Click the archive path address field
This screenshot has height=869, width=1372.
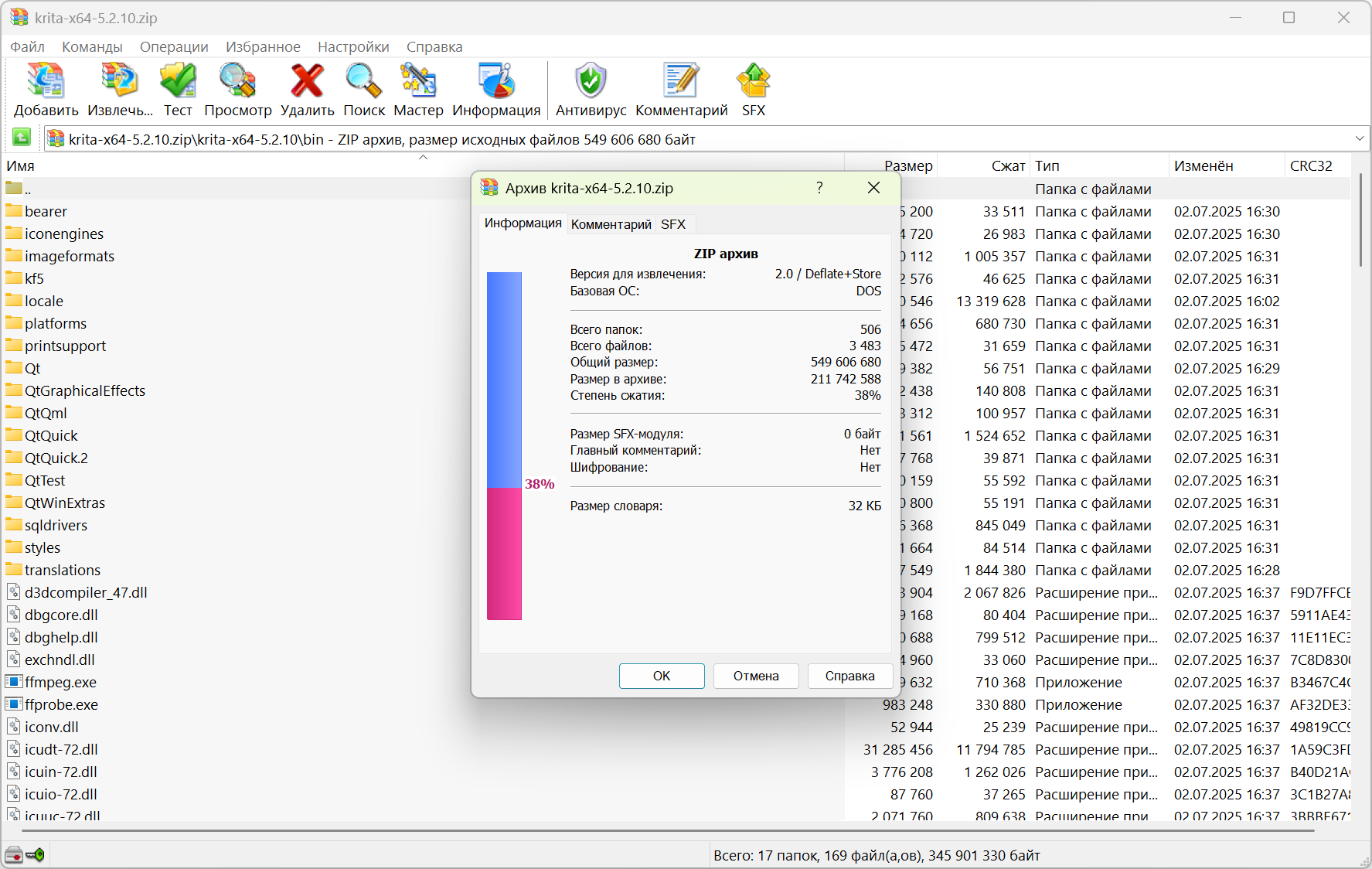click(706, 139)
